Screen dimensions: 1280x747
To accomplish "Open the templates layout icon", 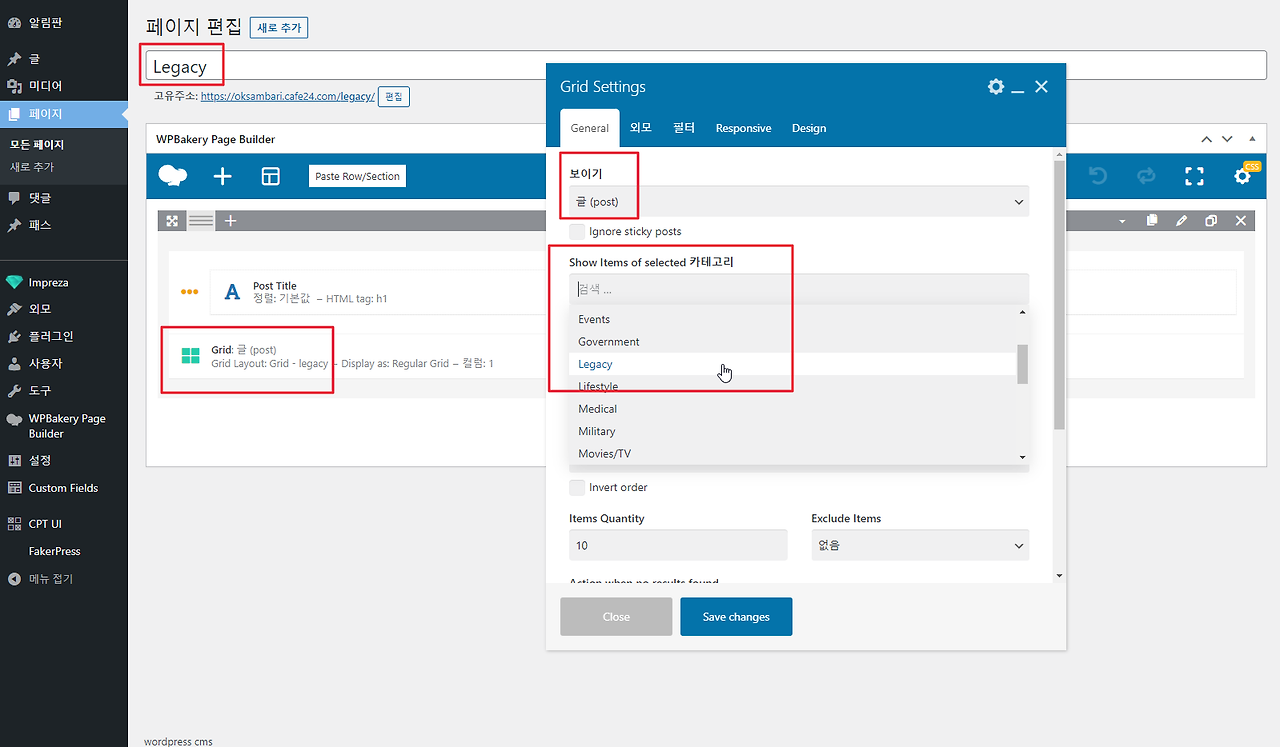I will [271, 176].
